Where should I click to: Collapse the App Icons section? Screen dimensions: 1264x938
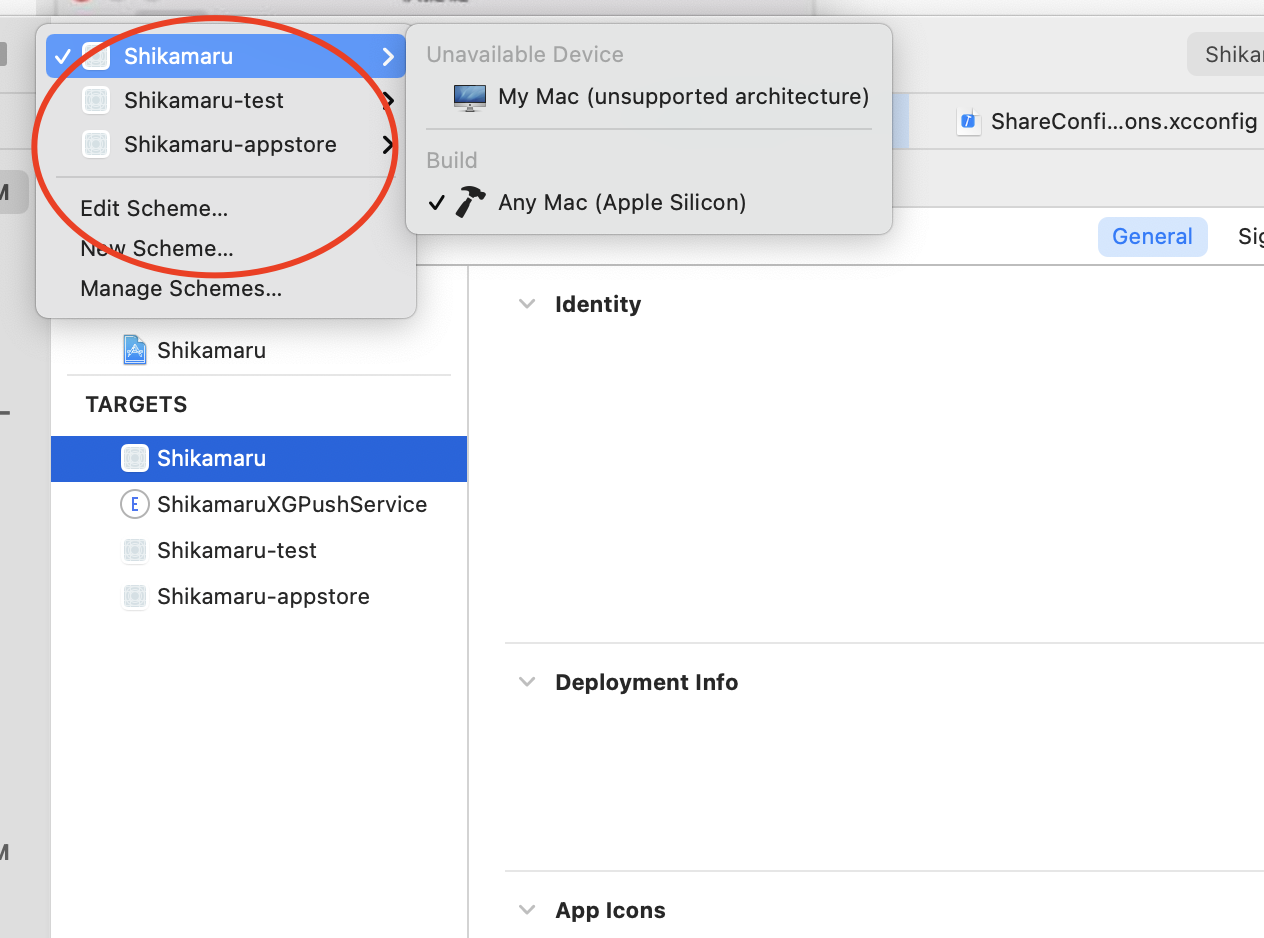pos(527,910)
